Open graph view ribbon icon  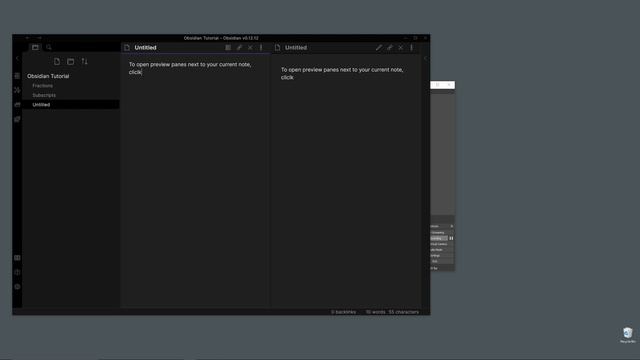click(x=17, y=90)
